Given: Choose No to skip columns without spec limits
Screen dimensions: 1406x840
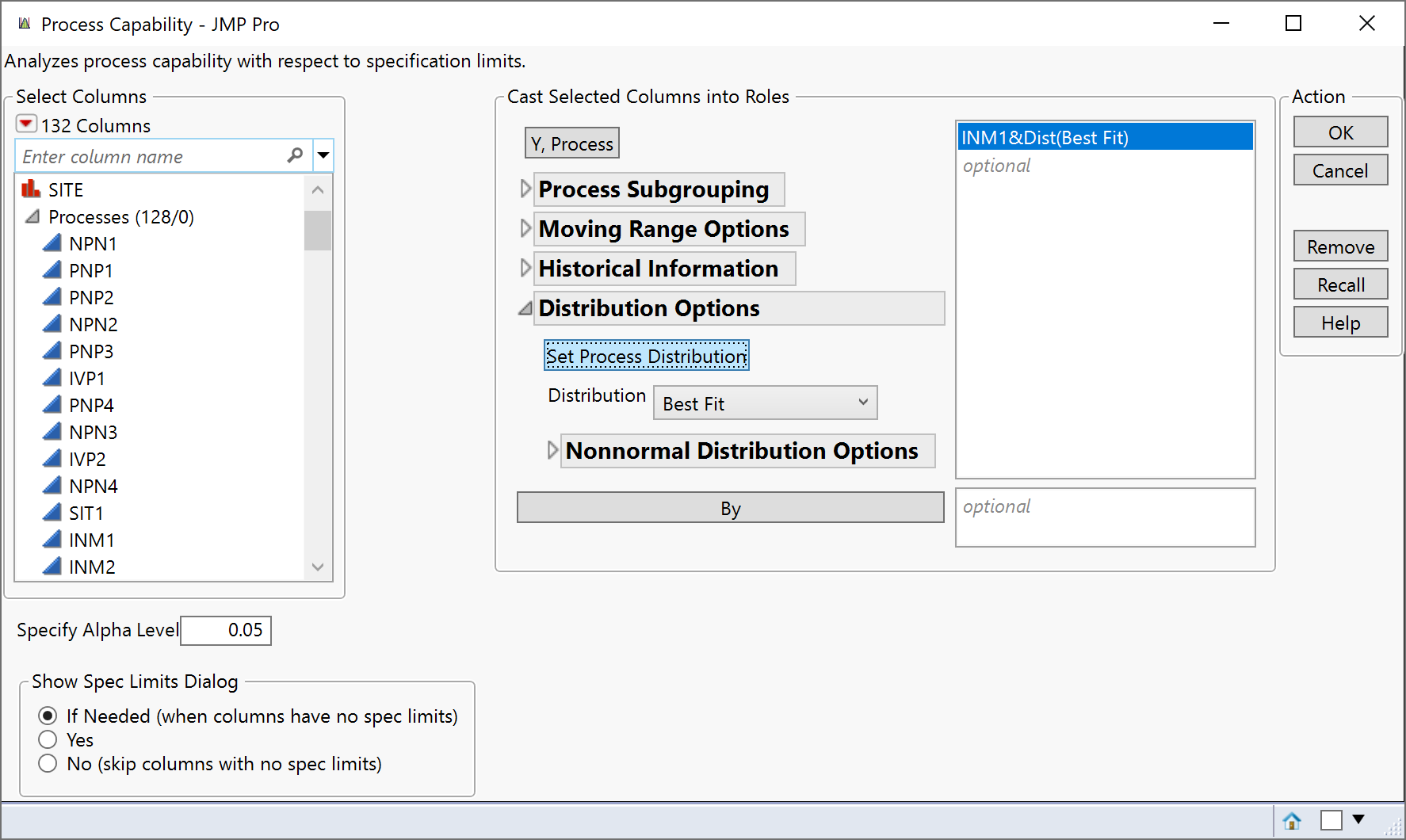Looking at the screenshot, I should (48, 763).
